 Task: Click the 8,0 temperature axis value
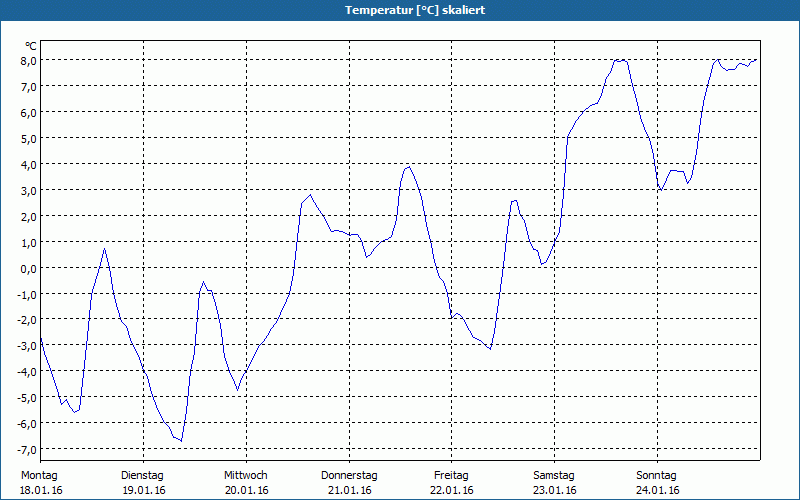click(29, 61)
